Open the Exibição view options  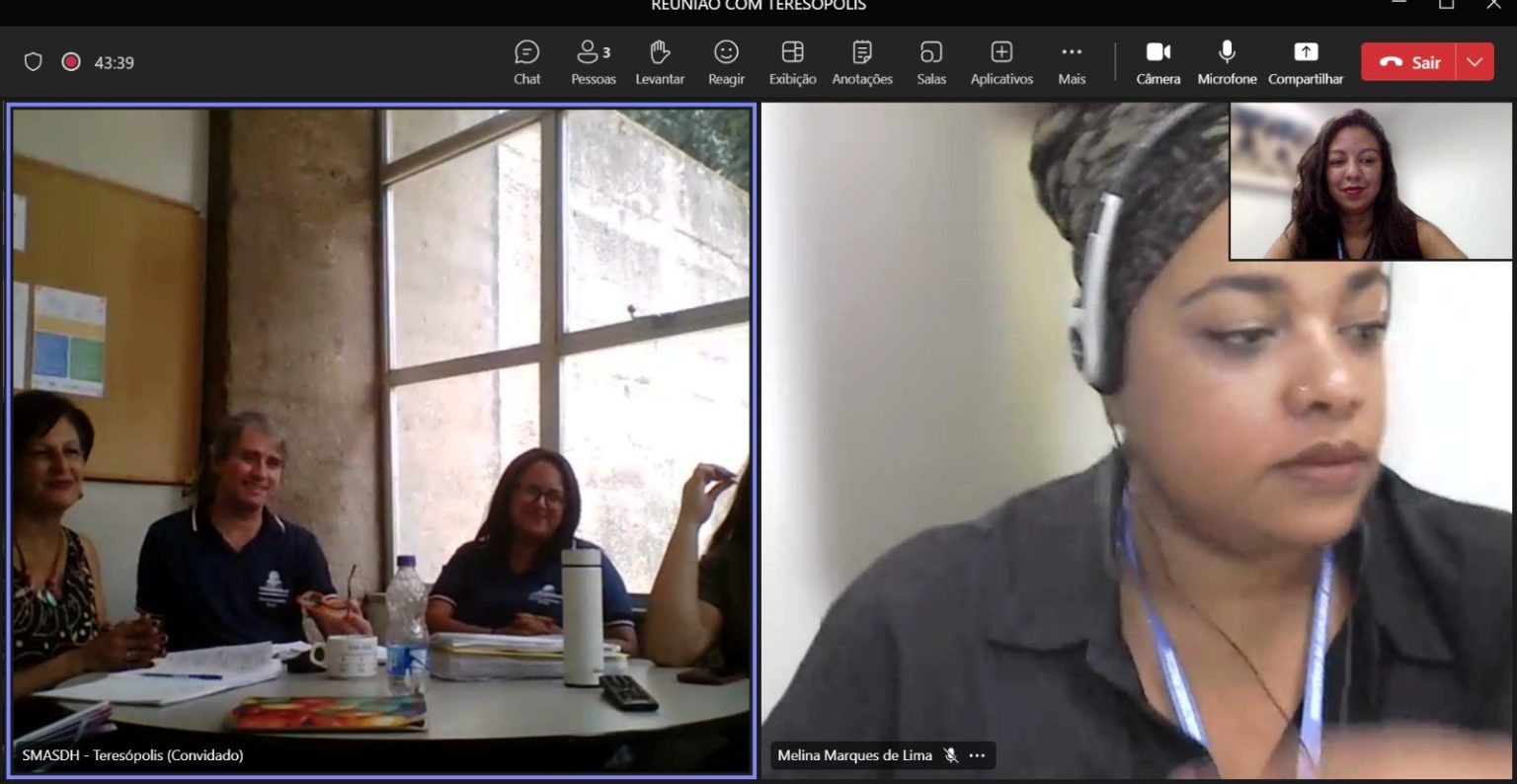792,62
